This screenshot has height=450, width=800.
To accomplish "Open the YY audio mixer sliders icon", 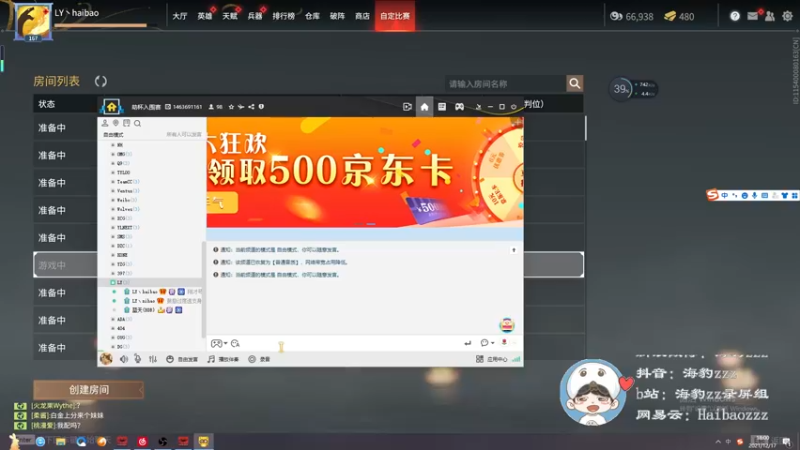I will point(153,359).
